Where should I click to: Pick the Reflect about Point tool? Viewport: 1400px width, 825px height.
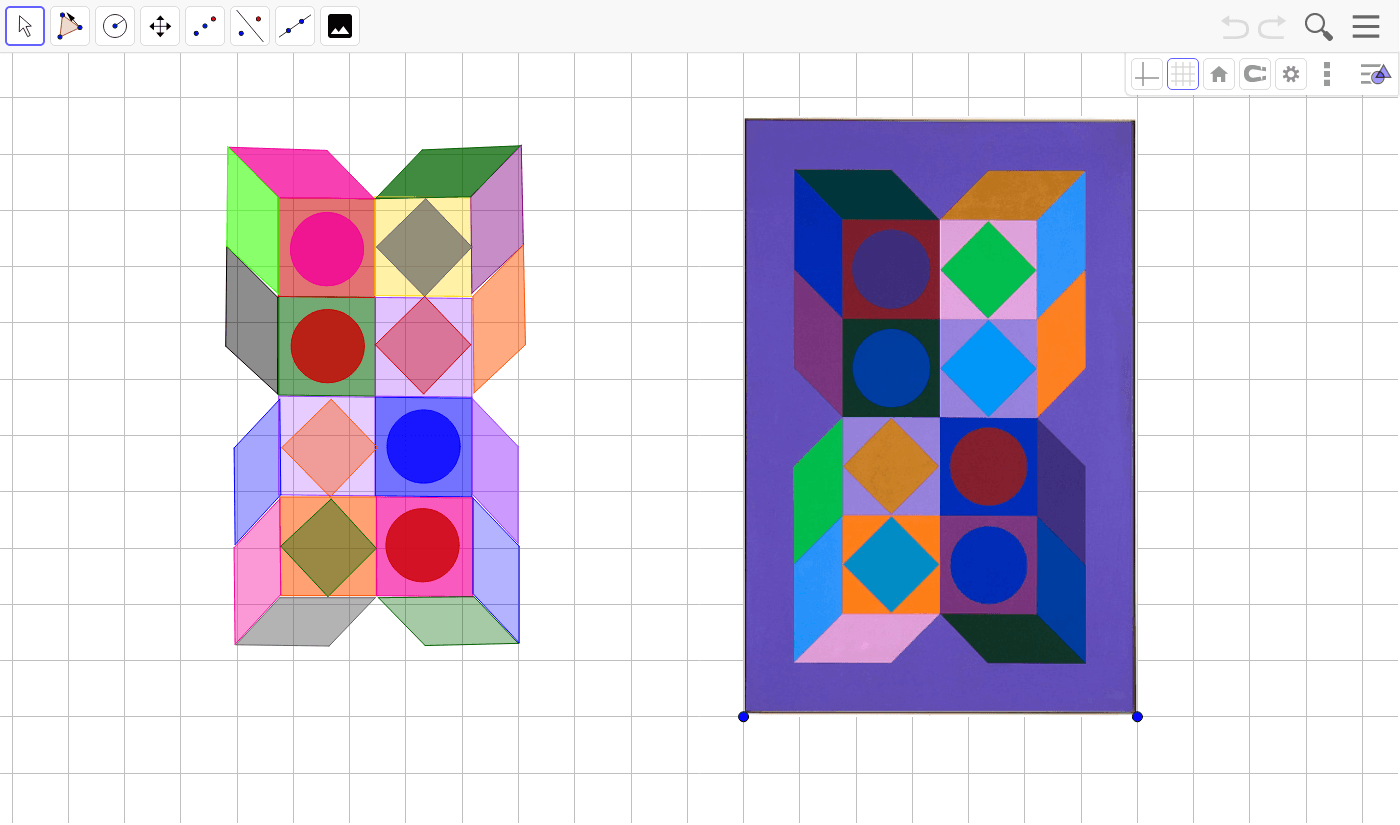[205, 26]
